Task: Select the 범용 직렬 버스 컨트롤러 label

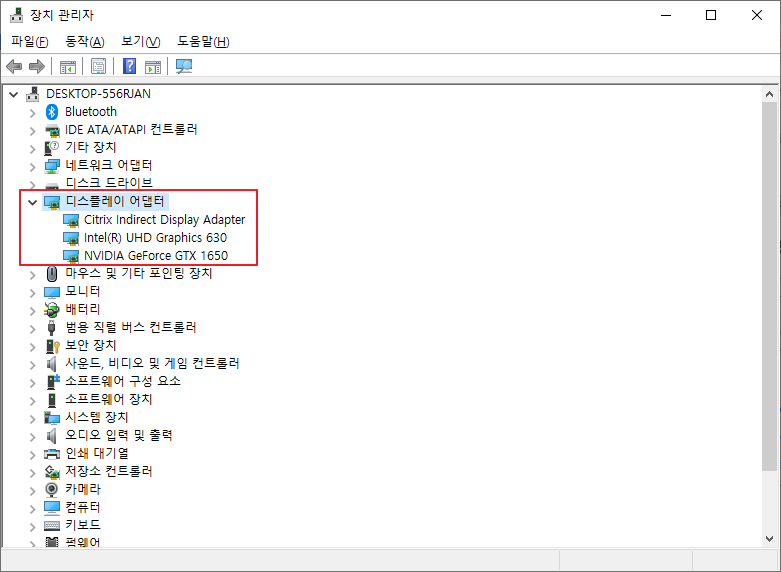Action: (131, 327)
